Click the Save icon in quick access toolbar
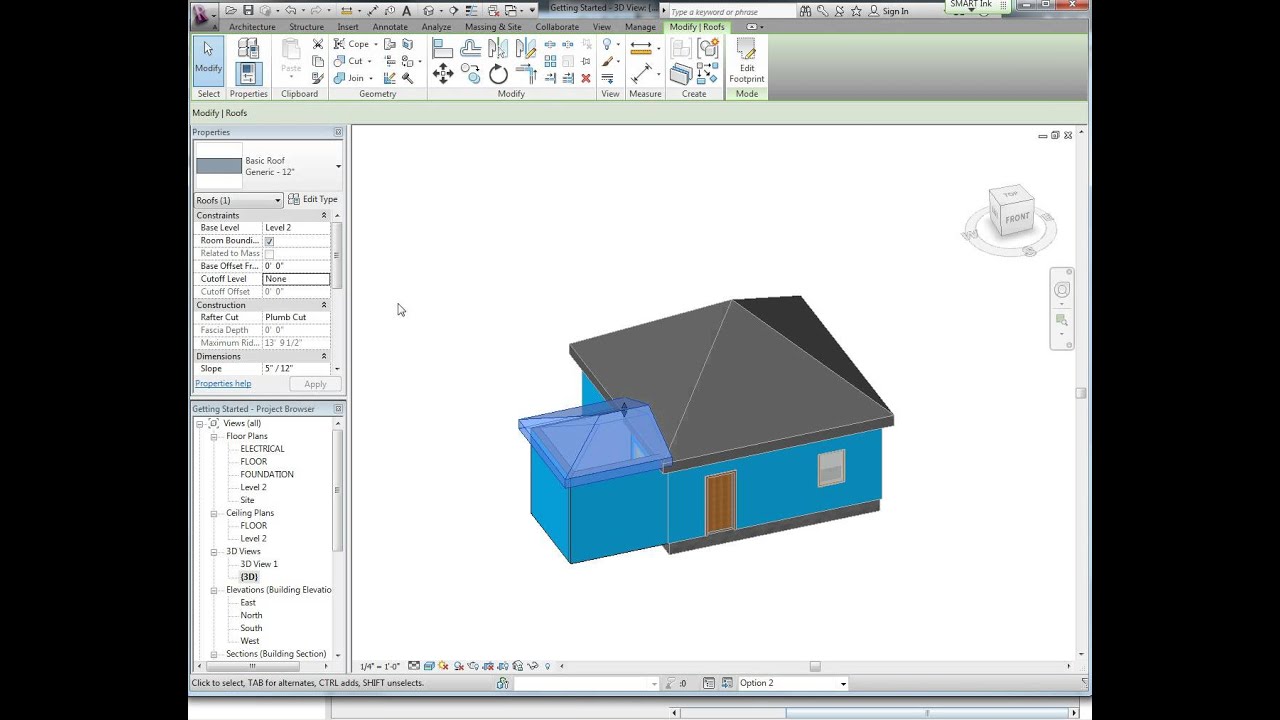1280x720 pixels. coord(248,10)
